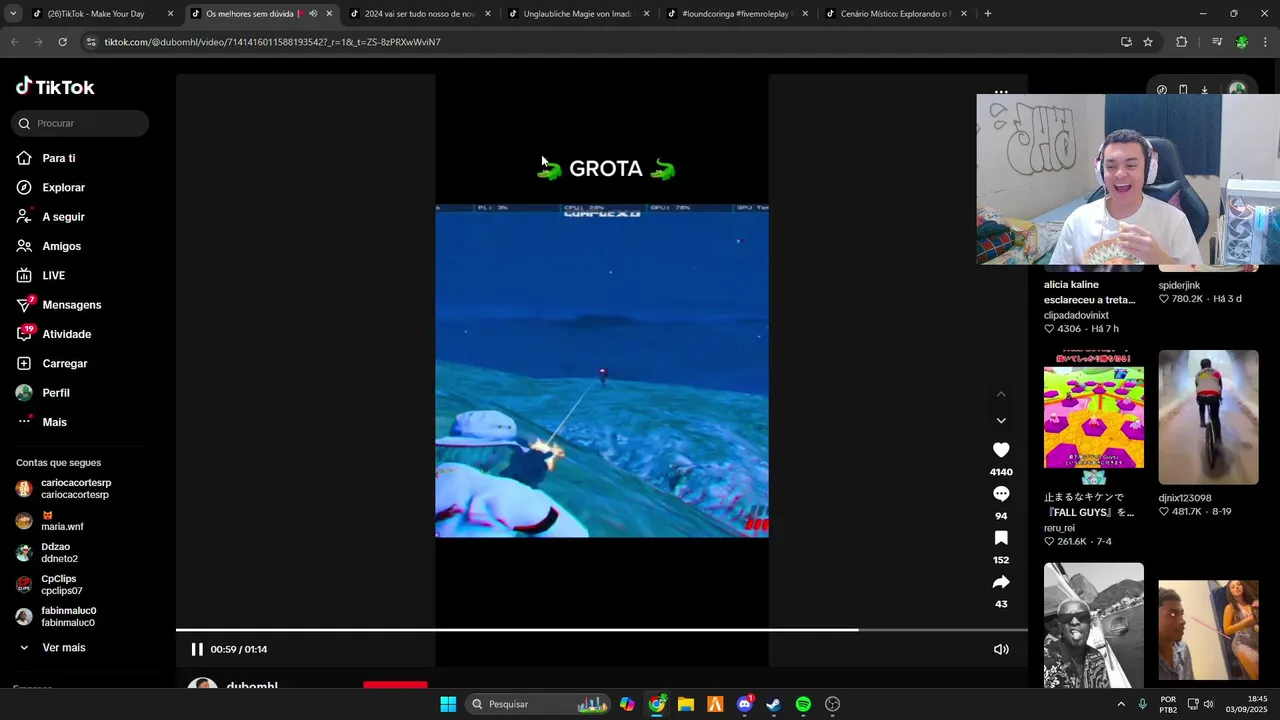Viewport: 1280px width, 720px height.
Task: Open CpClips followed account
Action: [49, 585]
